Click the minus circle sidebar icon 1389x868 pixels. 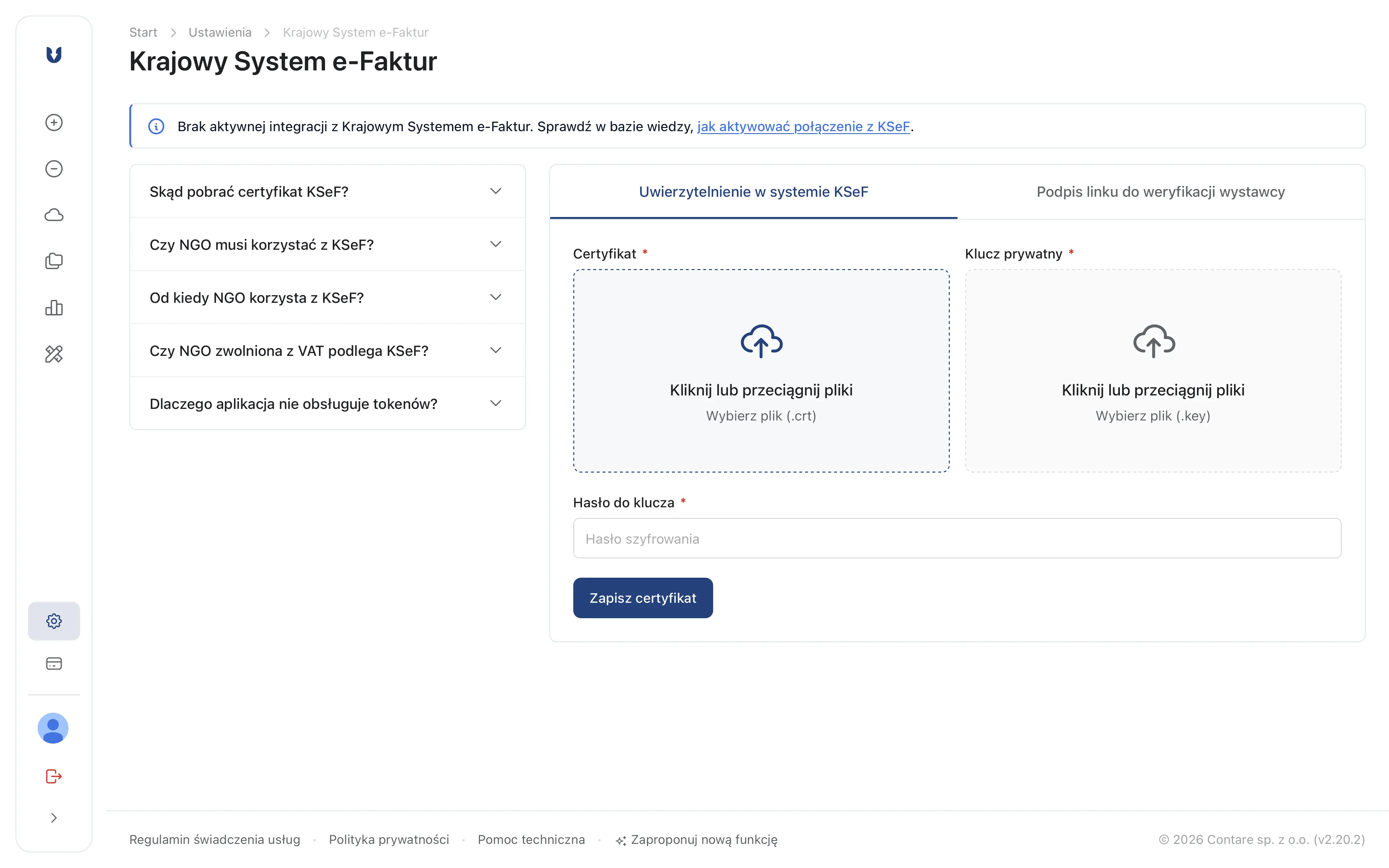tap(54, 169)
